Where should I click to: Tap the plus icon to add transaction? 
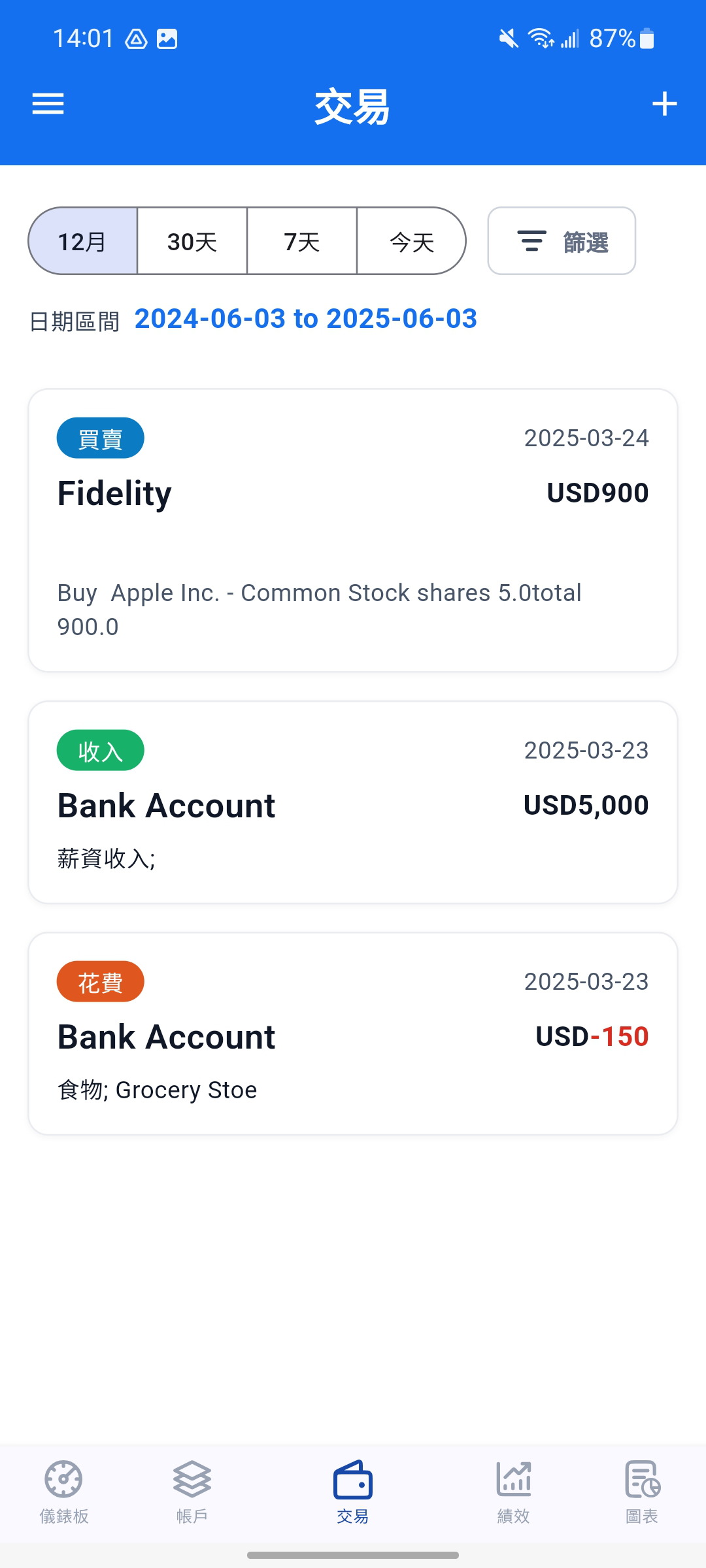[664, 104]
